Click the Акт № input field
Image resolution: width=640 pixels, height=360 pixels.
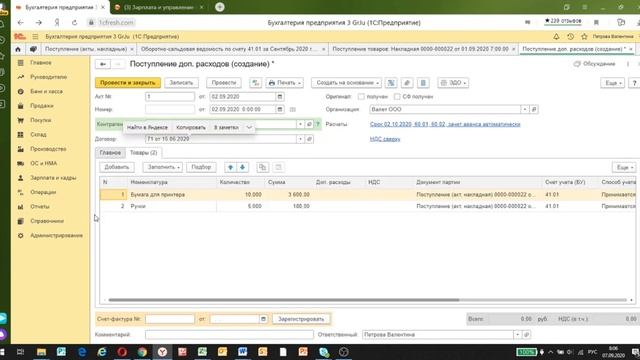(x=170, y=97)
